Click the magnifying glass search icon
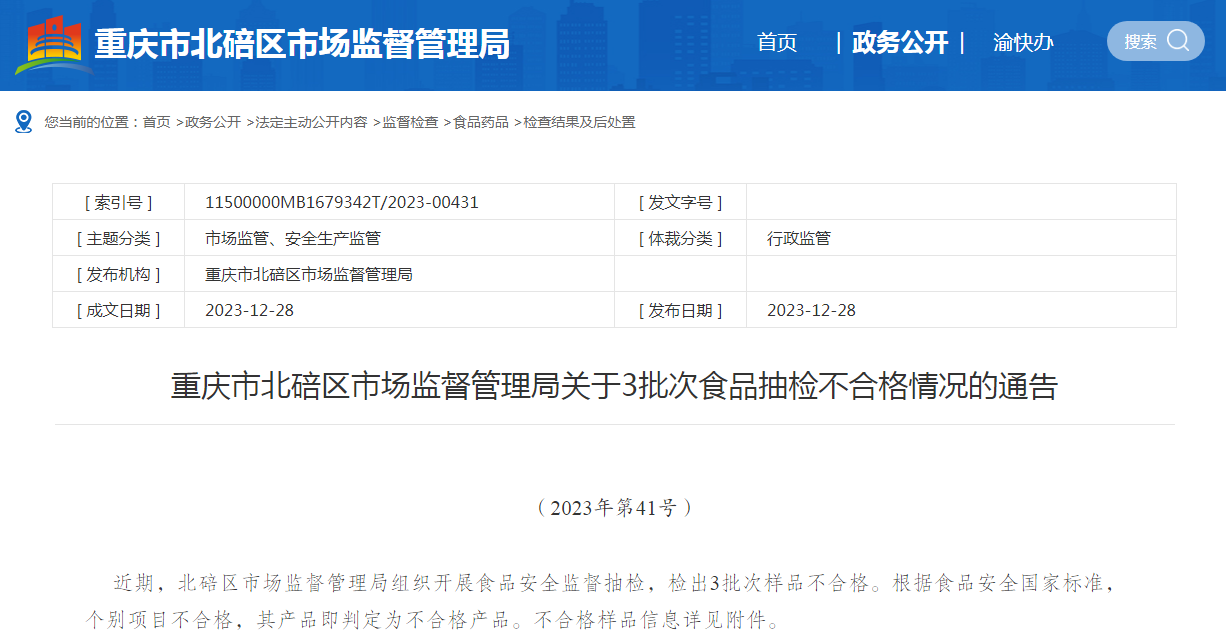This screenshot has height=636, width=1226. pos(1178,41)
